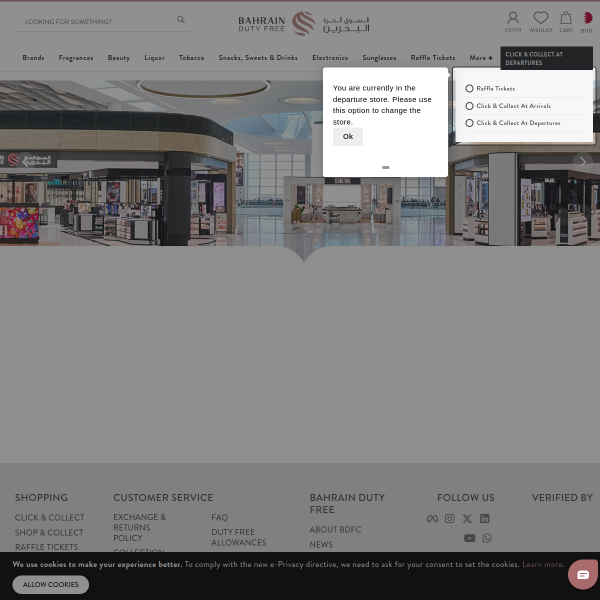
Task: Open the Electronics menu
Action: pyautogui.click(x=330, y=58)
